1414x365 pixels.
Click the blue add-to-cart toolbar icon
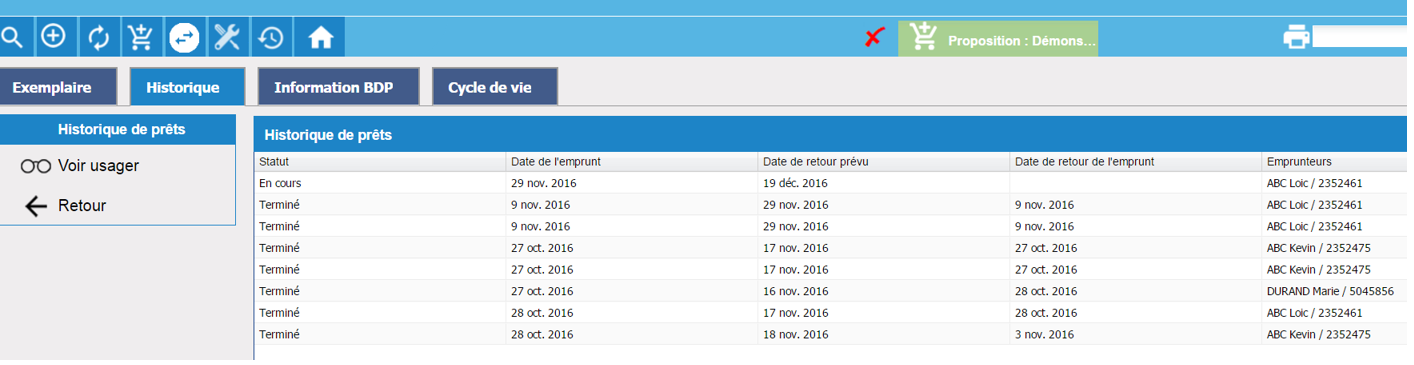tap(141, 38)
